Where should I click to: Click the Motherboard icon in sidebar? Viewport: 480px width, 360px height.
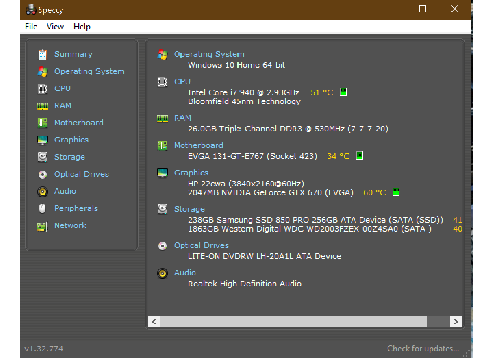click(x=42, y=123)
